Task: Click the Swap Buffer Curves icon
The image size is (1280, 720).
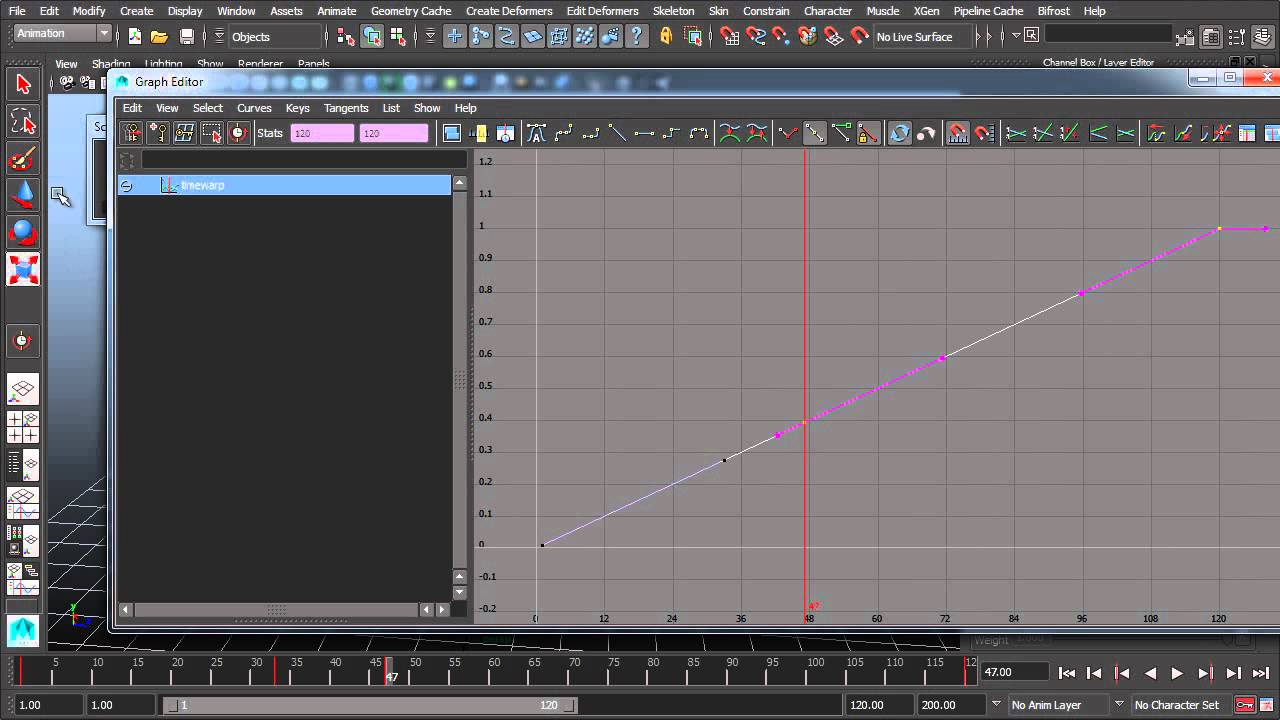Action: click(757, 133)
